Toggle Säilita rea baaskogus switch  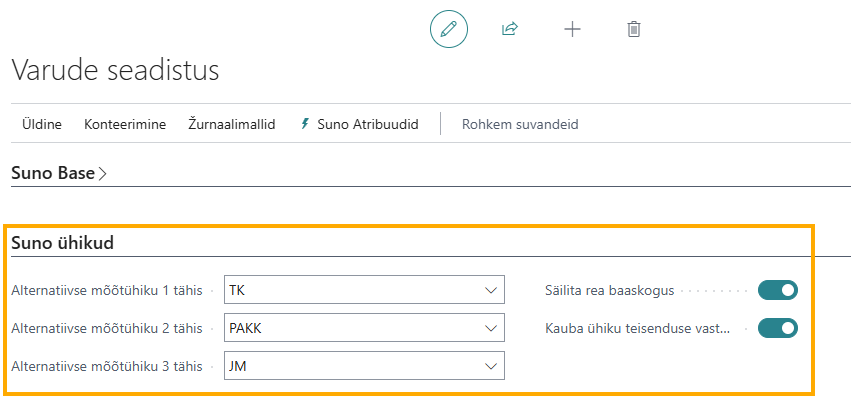point(778,290)
